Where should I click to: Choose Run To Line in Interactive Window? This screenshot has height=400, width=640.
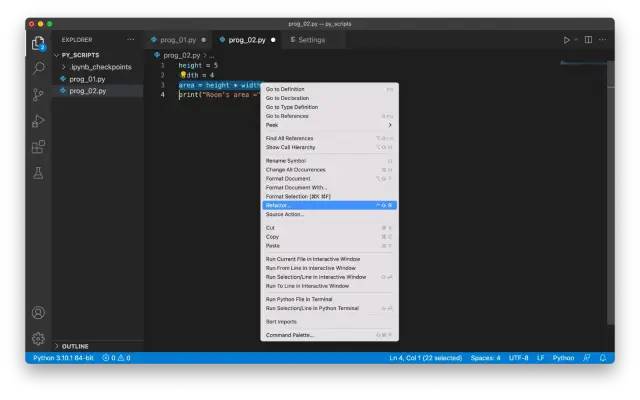tap(329, 286)
